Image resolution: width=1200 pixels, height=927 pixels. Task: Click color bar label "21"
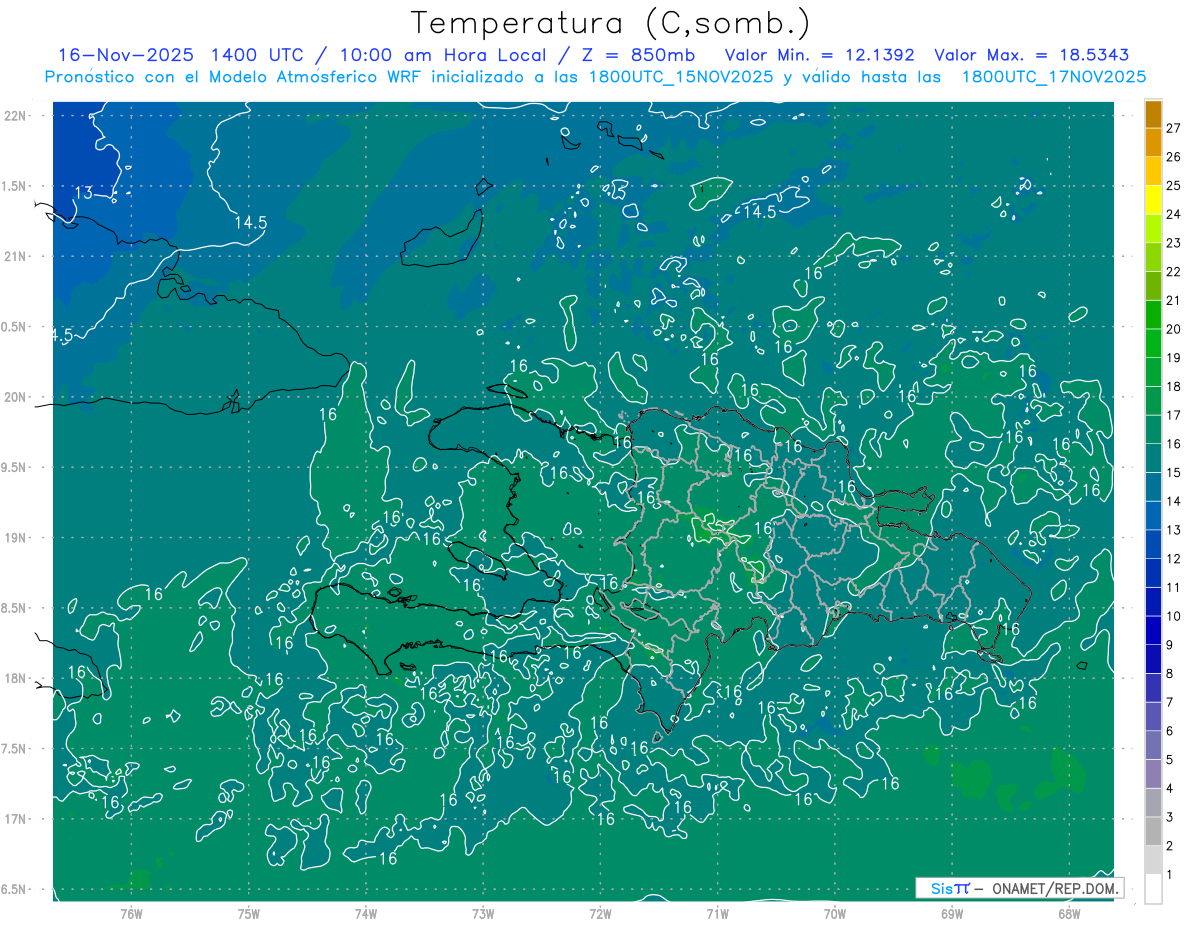(1173, 300)
